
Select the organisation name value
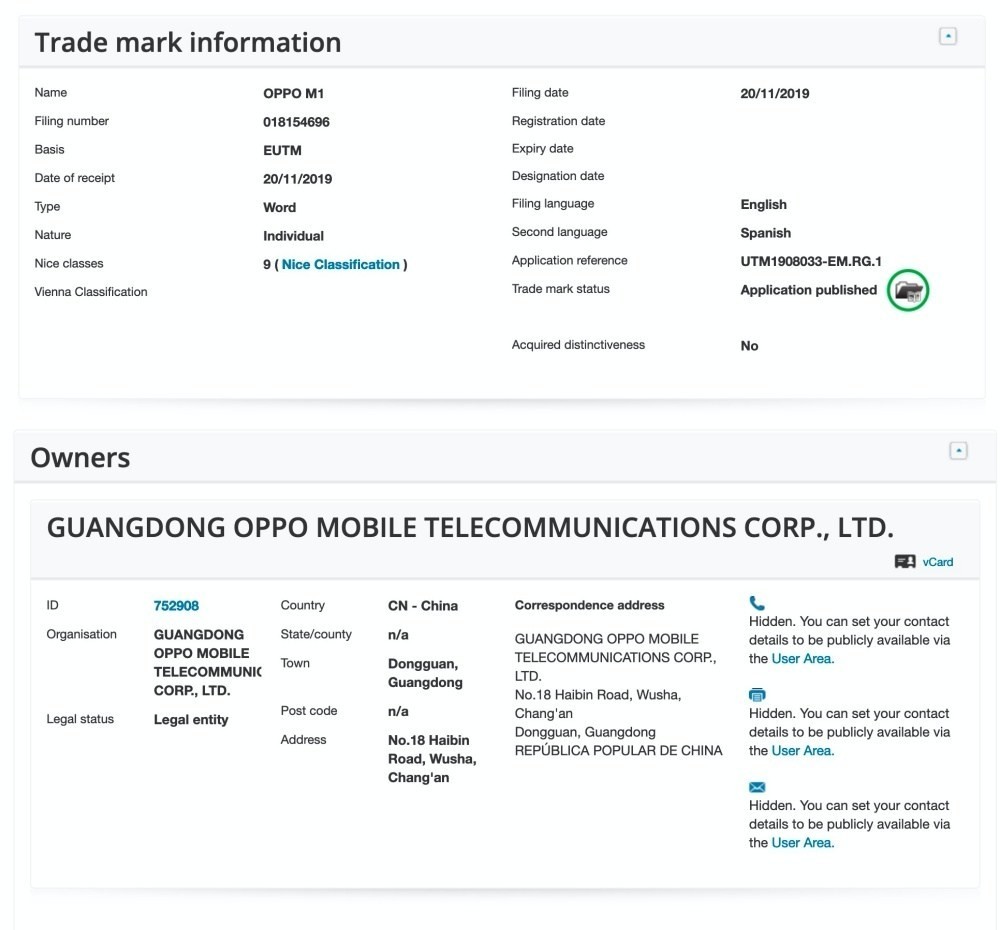[207, 663]
